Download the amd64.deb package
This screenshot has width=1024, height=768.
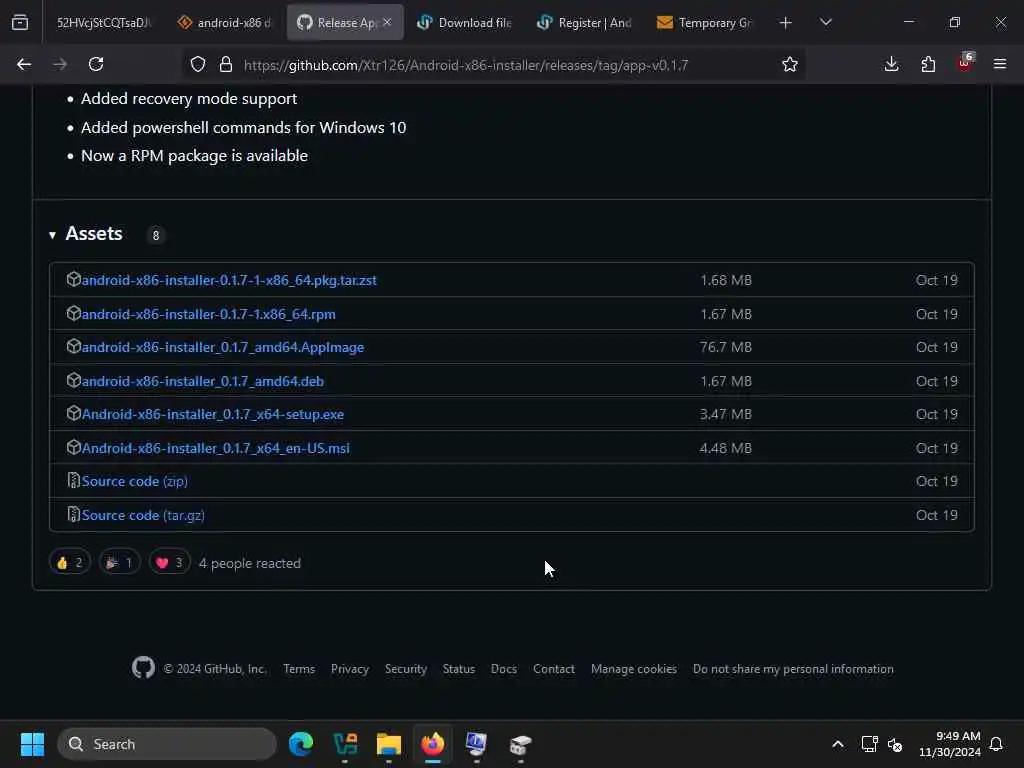pyautogui.click(x=202, y=381)
